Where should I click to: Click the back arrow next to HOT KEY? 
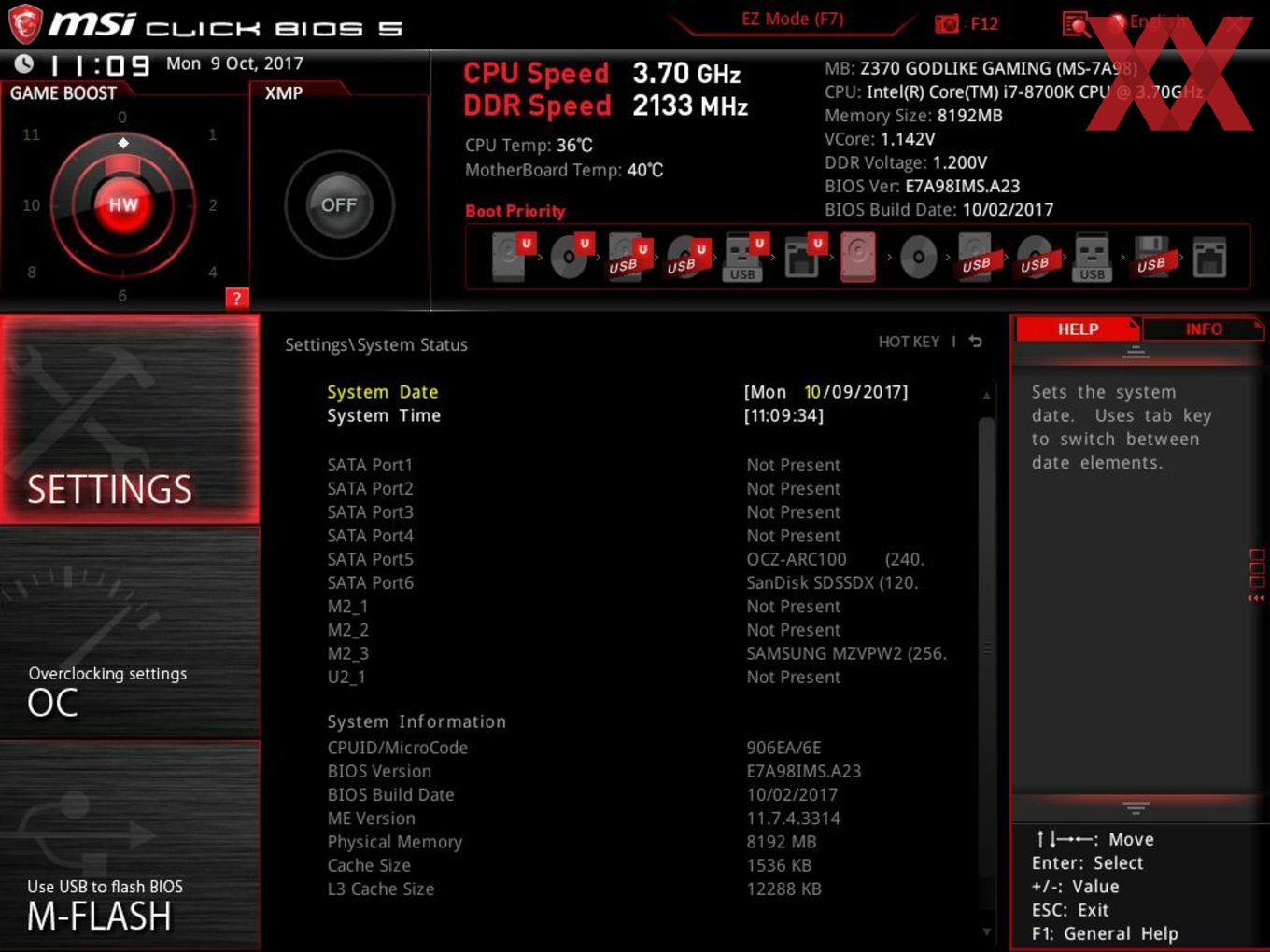click(x=976, y=342)
